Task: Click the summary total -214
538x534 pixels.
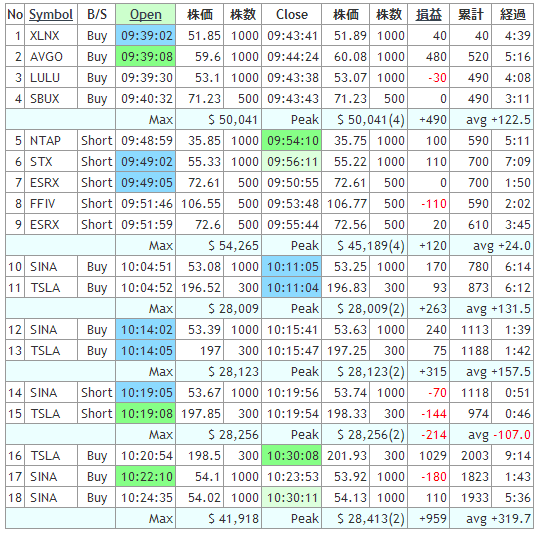Action: (434, 434)
